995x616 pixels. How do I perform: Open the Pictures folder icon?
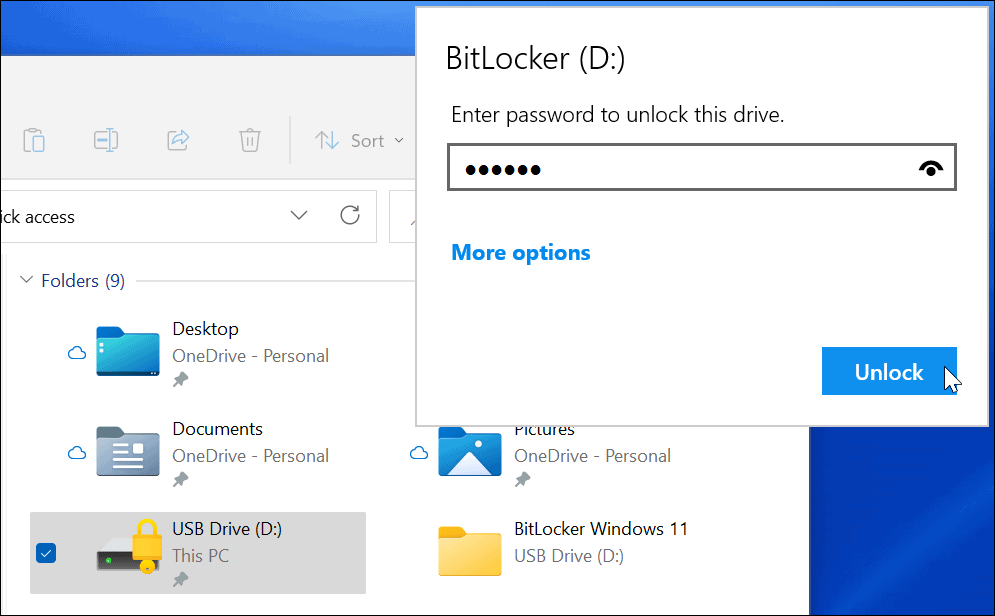[469, 452]
